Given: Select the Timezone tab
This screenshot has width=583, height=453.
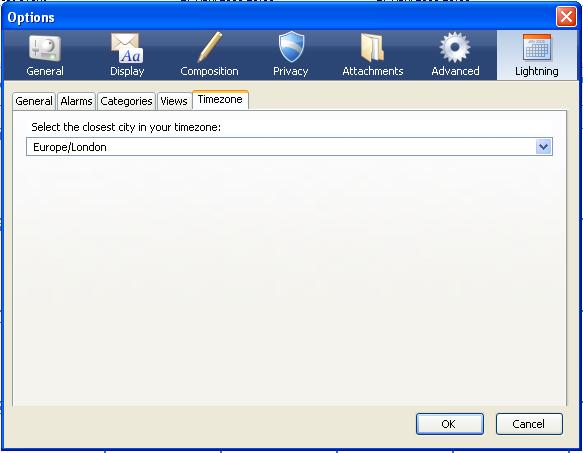Looking at the screenshot, I should [x=220, y=100].
